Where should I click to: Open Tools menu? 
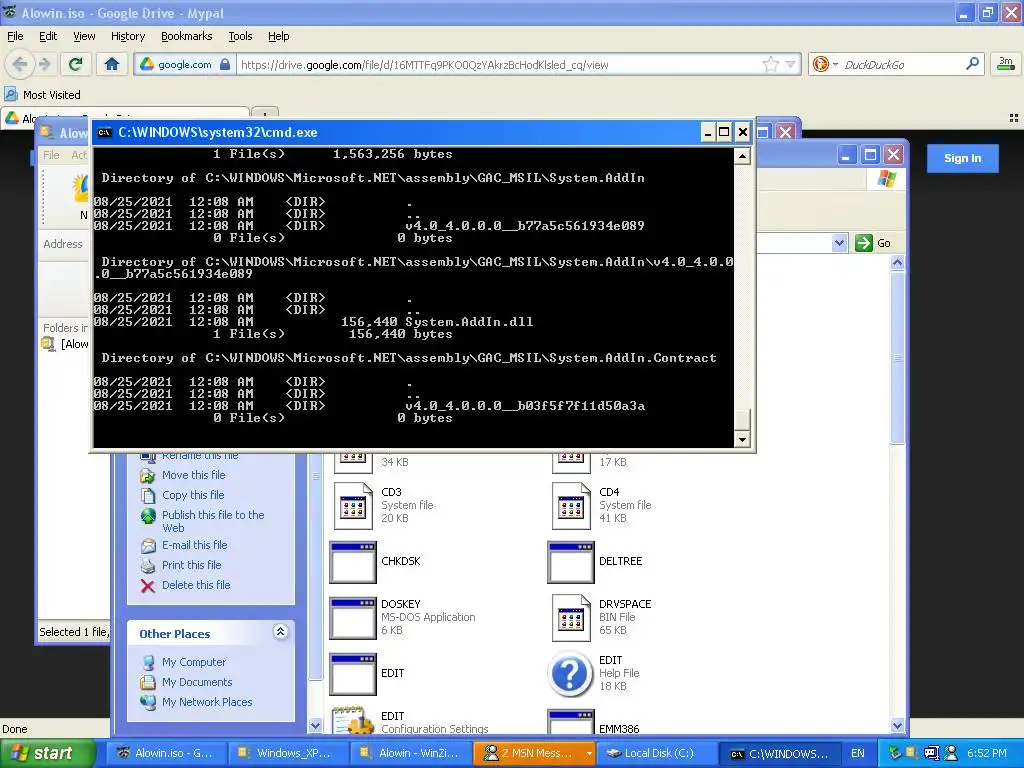point(240,37)
